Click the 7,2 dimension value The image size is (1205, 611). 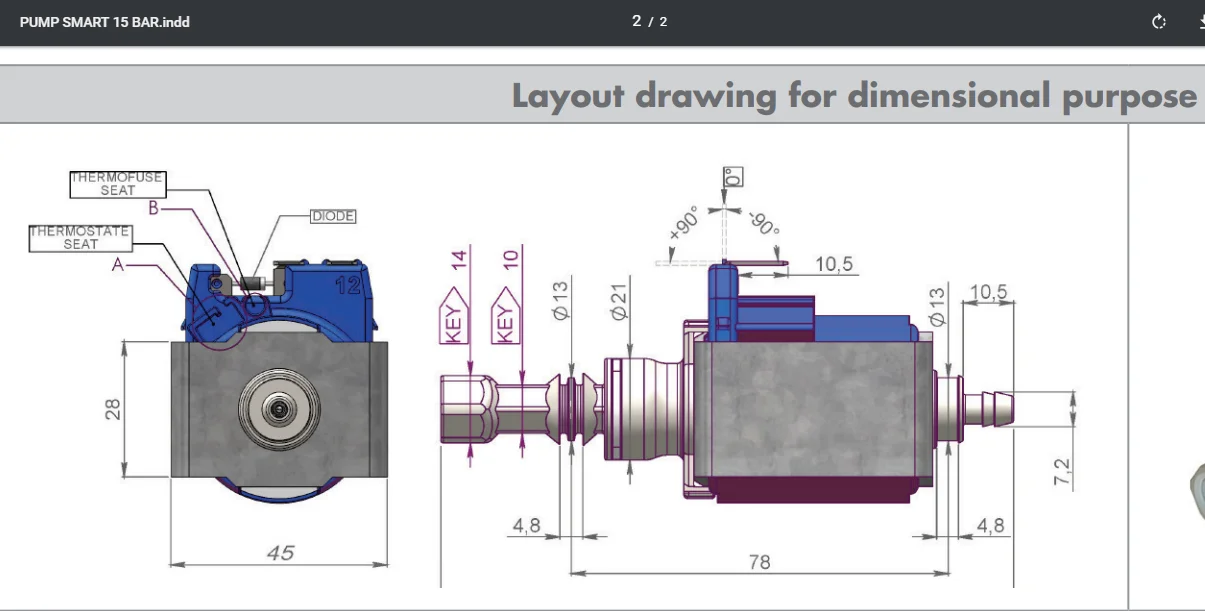click(1061, 473)
